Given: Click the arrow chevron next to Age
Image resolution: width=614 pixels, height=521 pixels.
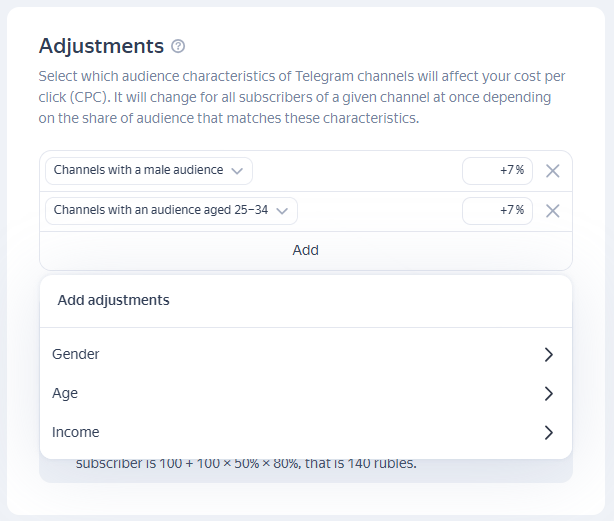Looking at the screenshot, I should 548,394.
